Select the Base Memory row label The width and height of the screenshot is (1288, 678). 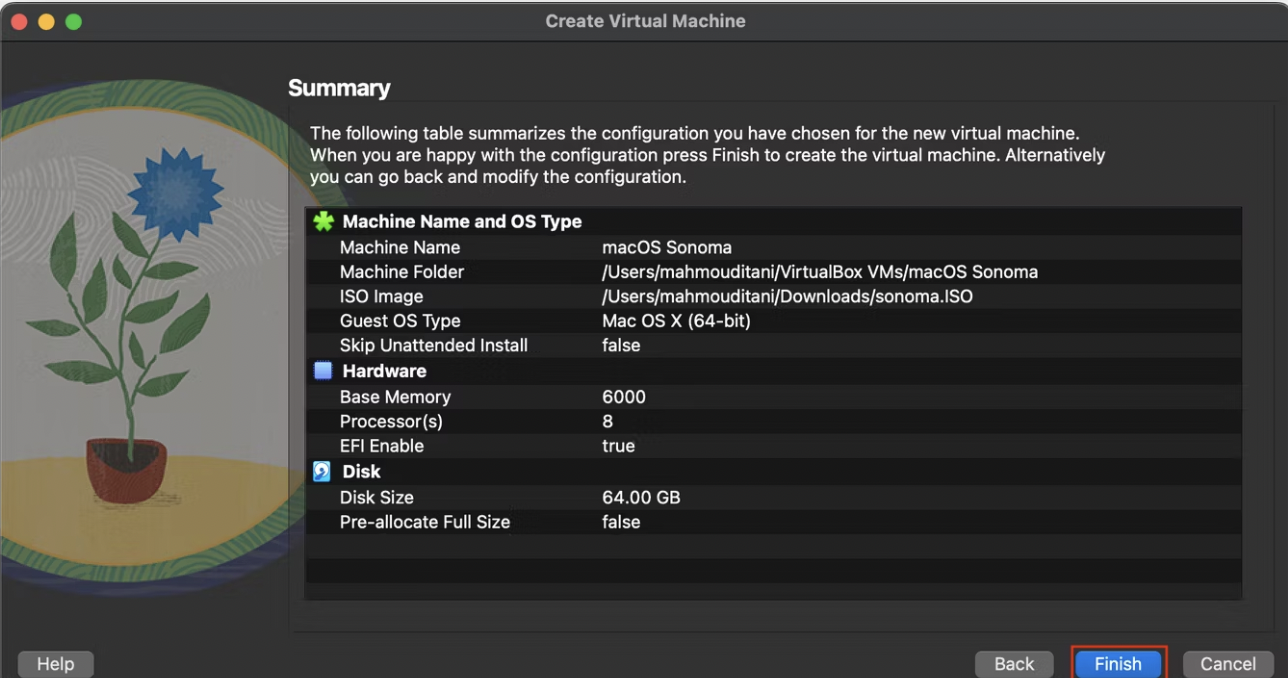tap(395, 397)
